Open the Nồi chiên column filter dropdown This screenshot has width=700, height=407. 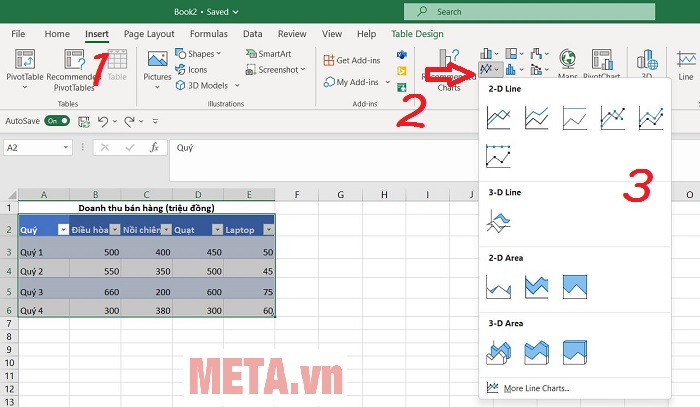[x=166, y=230]
